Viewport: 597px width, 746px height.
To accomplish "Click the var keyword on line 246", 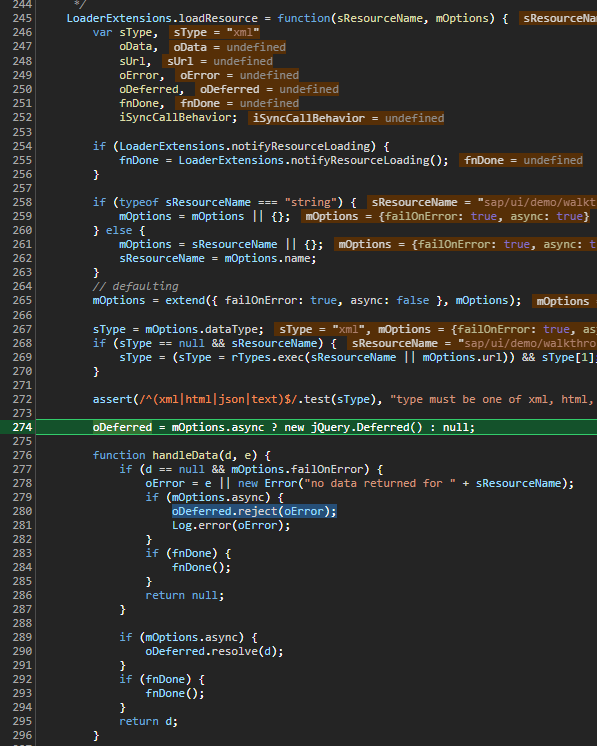I will 102,32.
